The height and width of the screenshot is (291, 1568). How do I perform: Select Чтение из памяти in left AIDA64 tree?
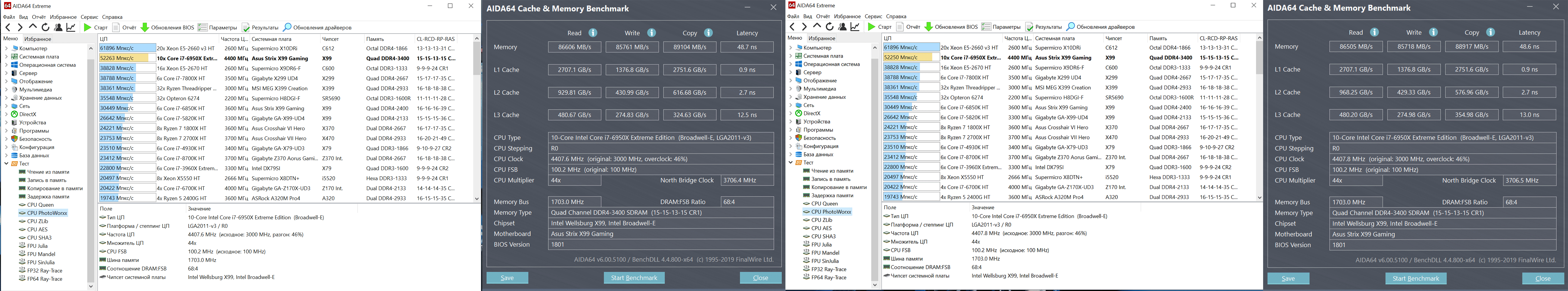48,172
